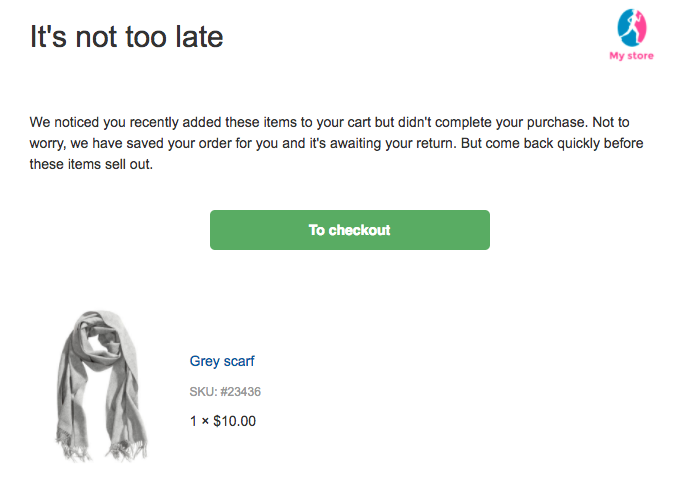Click the scarf's looped knot at top
Screen dimensions: 674x490
pyautogui.click(x=99, y=342)
